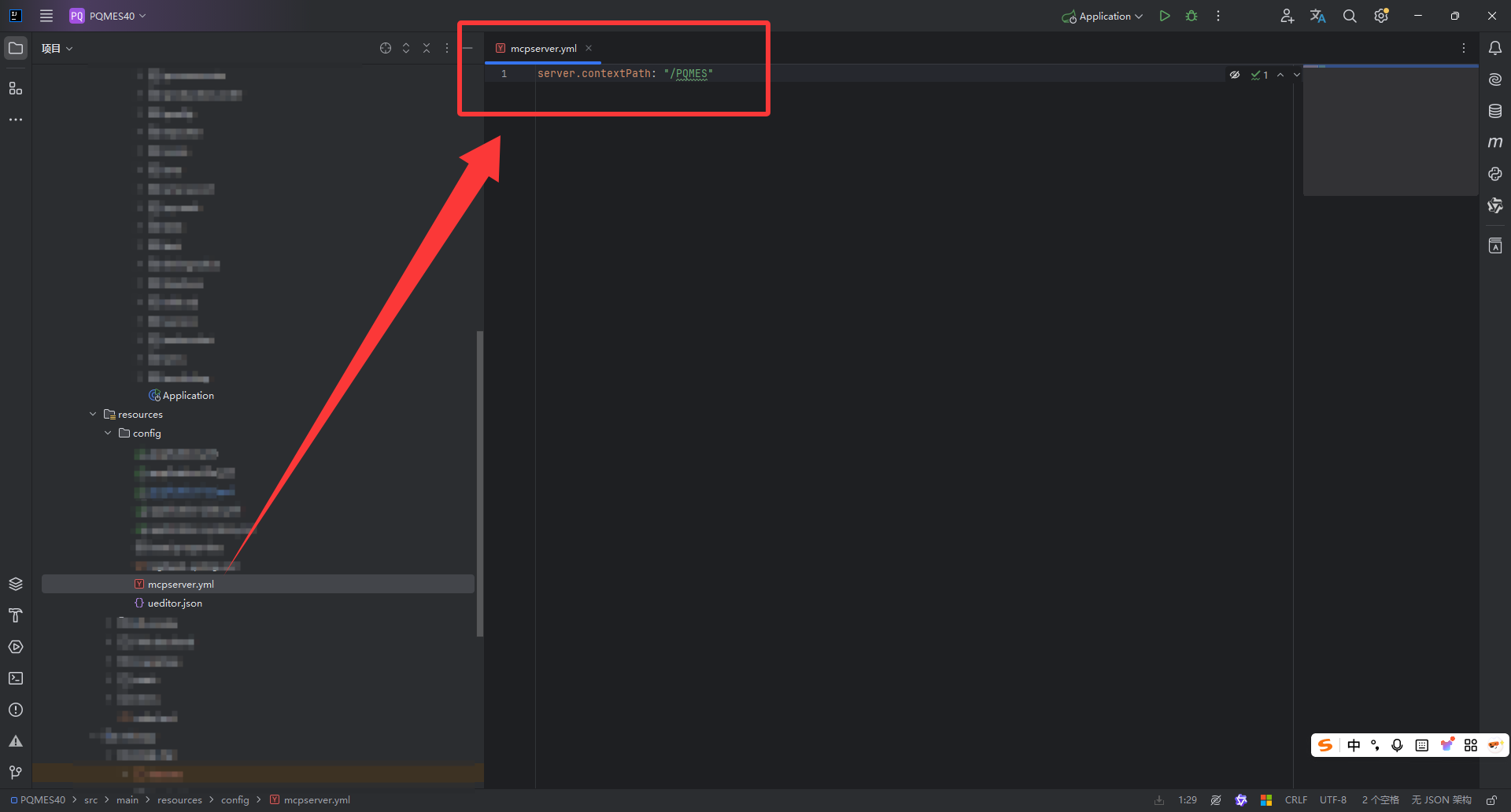This screenshot has width=1511, height=812.
Task: Open the notifications bell panel
Action: (1495, 48)
